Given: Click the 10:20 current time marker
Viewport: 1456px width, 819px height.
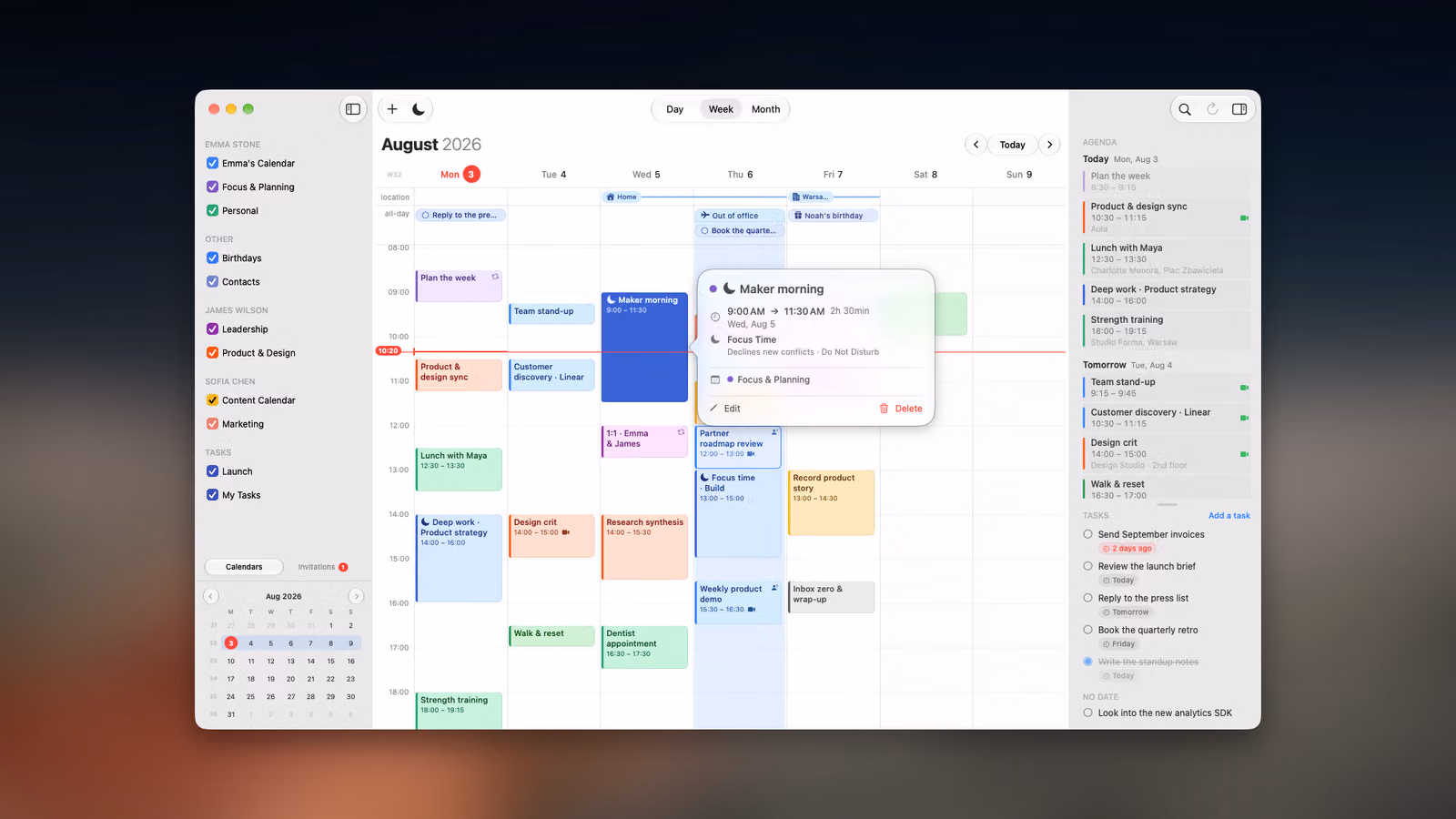Looking at the screenshot, I should pos(389,350).
